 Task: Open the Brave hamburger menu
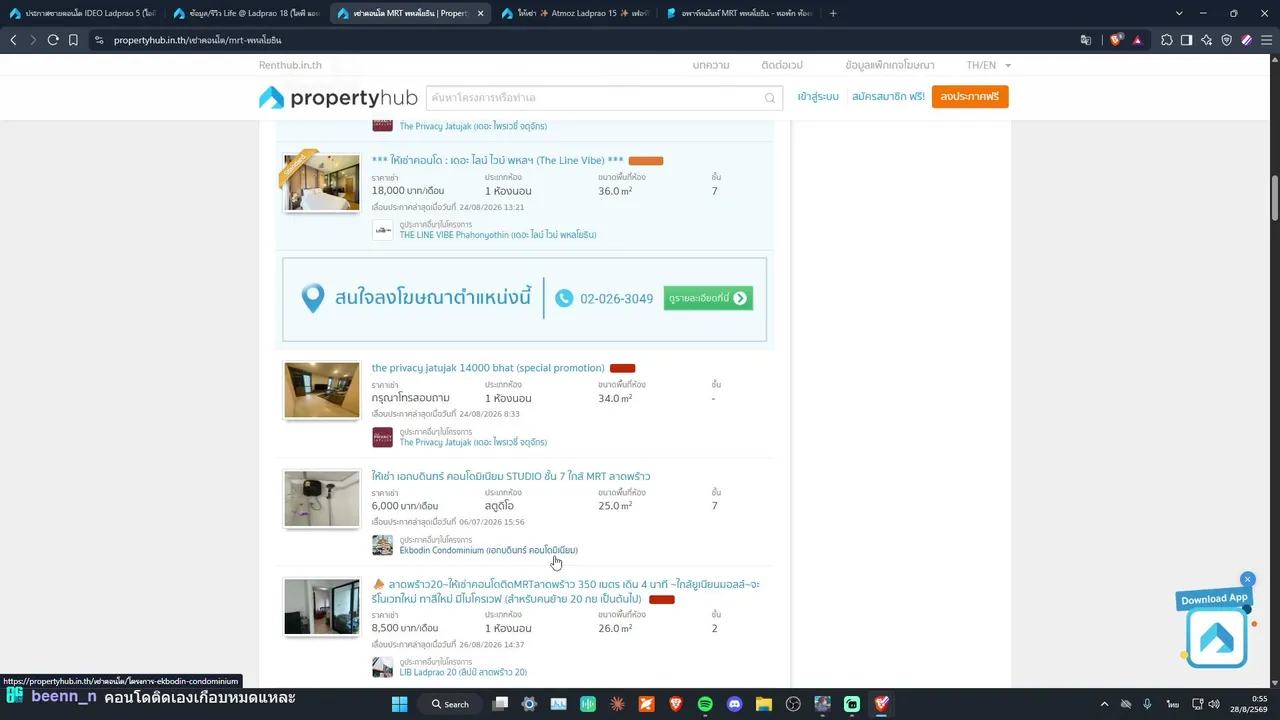pos(1267,40)
